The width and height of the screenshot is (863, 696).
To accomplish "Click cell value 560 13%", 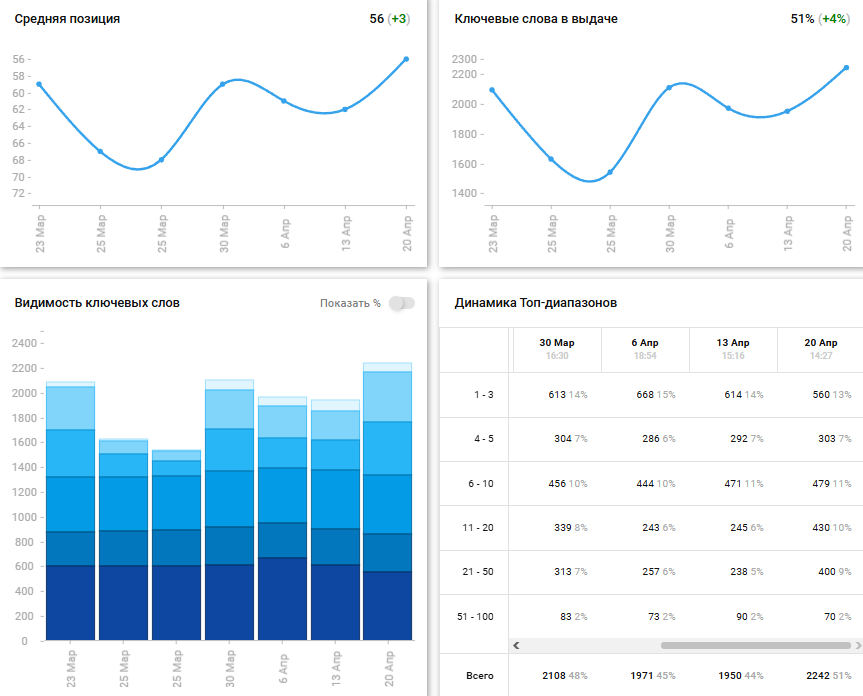I will click(x=832, y=394).
